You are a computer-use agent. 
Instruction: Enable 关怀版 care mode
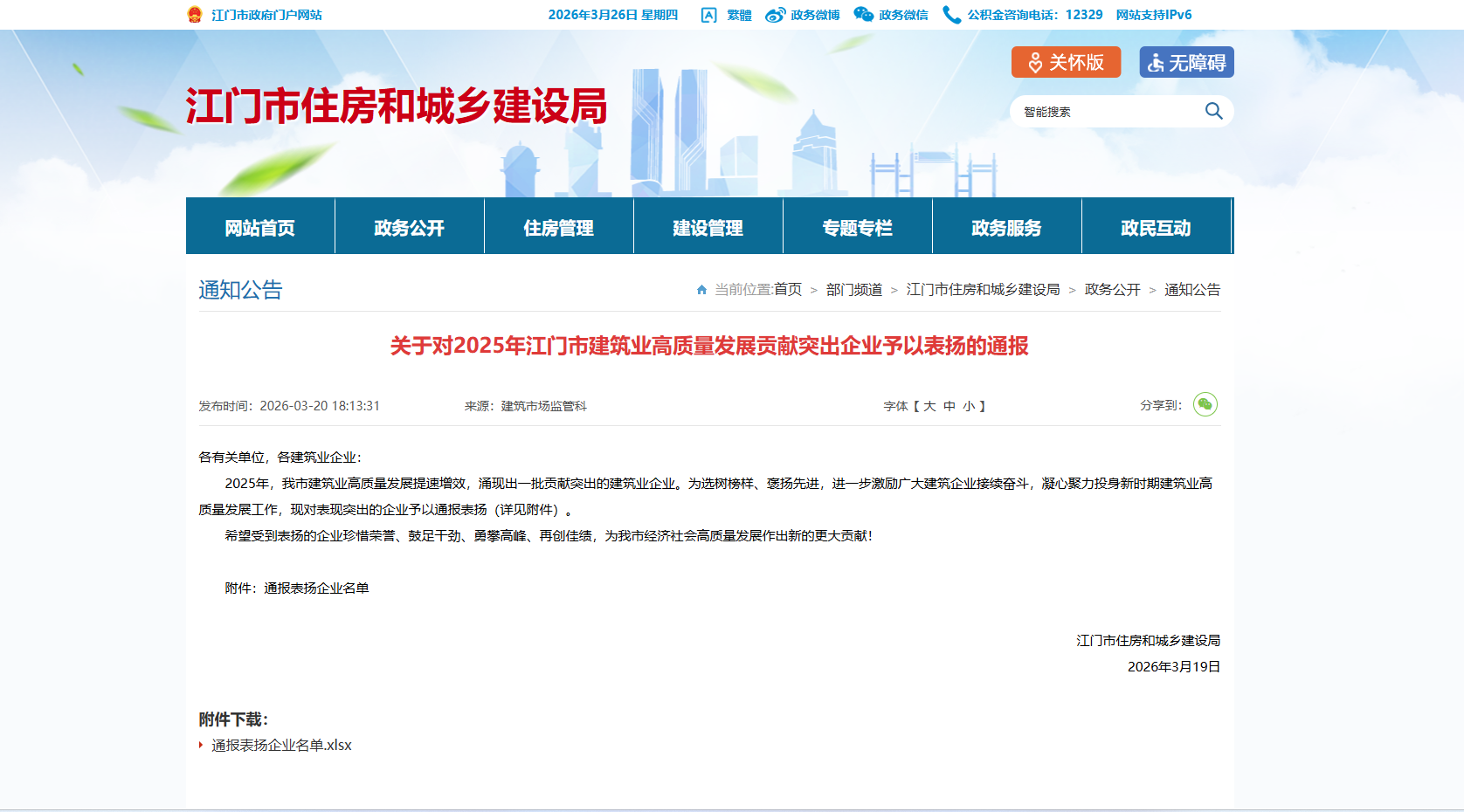(1066, 62)
